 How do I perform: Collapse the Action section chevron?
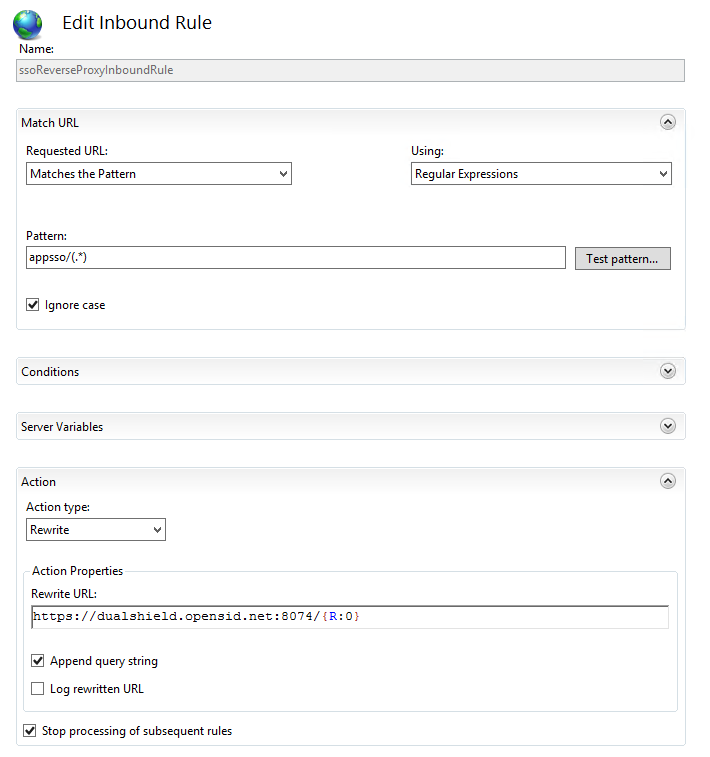tap(668, 481)
